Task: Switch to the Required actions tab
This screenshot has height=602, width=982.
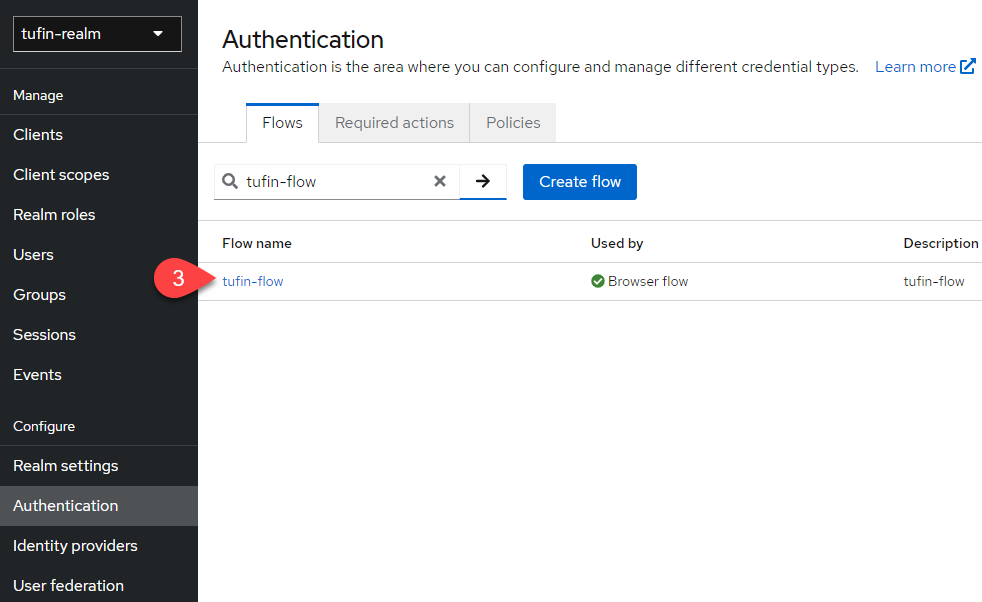Action: coord(394,123)
